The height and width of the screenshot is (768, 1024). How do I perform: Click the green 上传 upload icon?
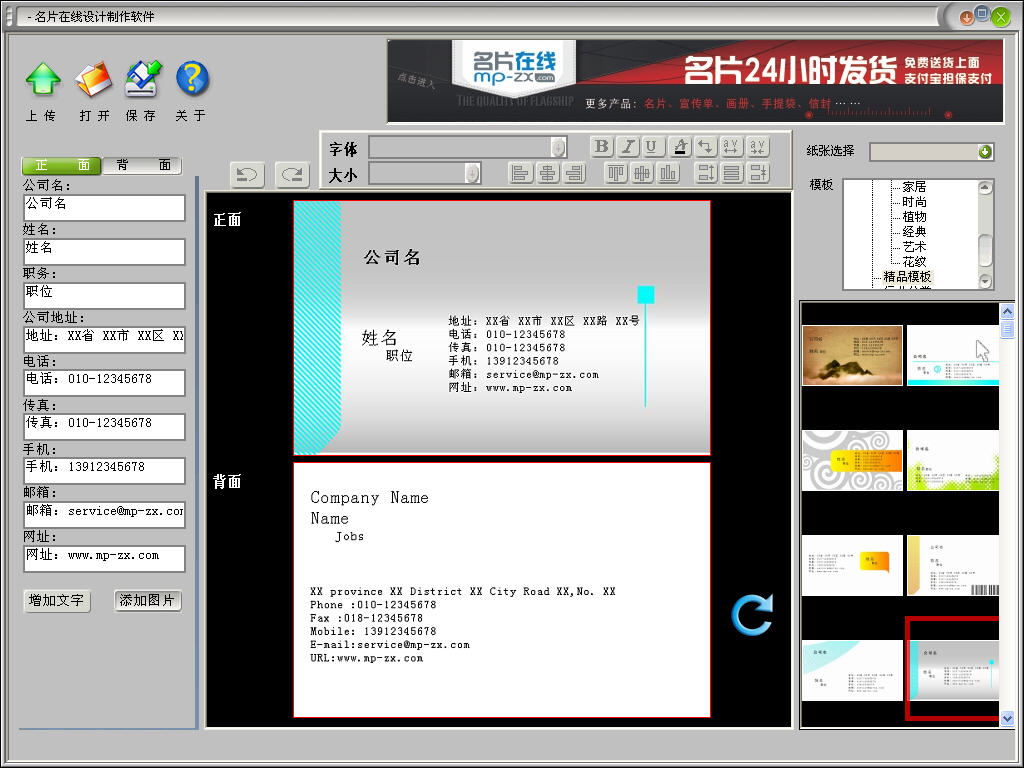43,80
